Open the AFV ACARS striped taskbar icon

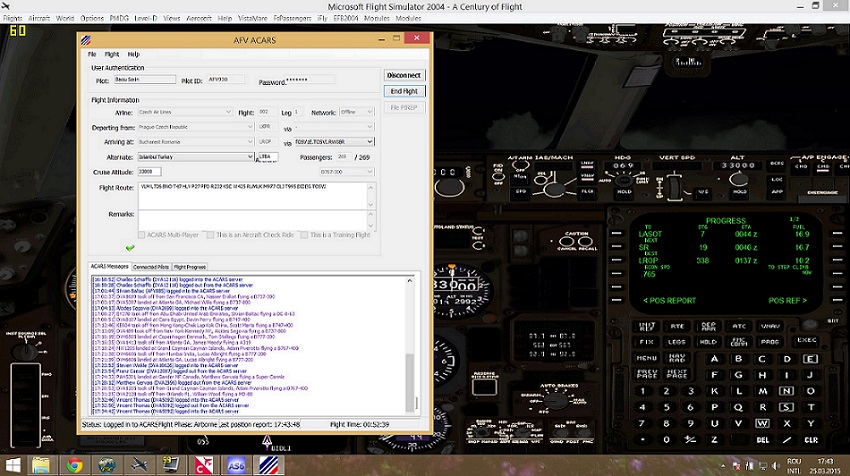coord(268,465)
